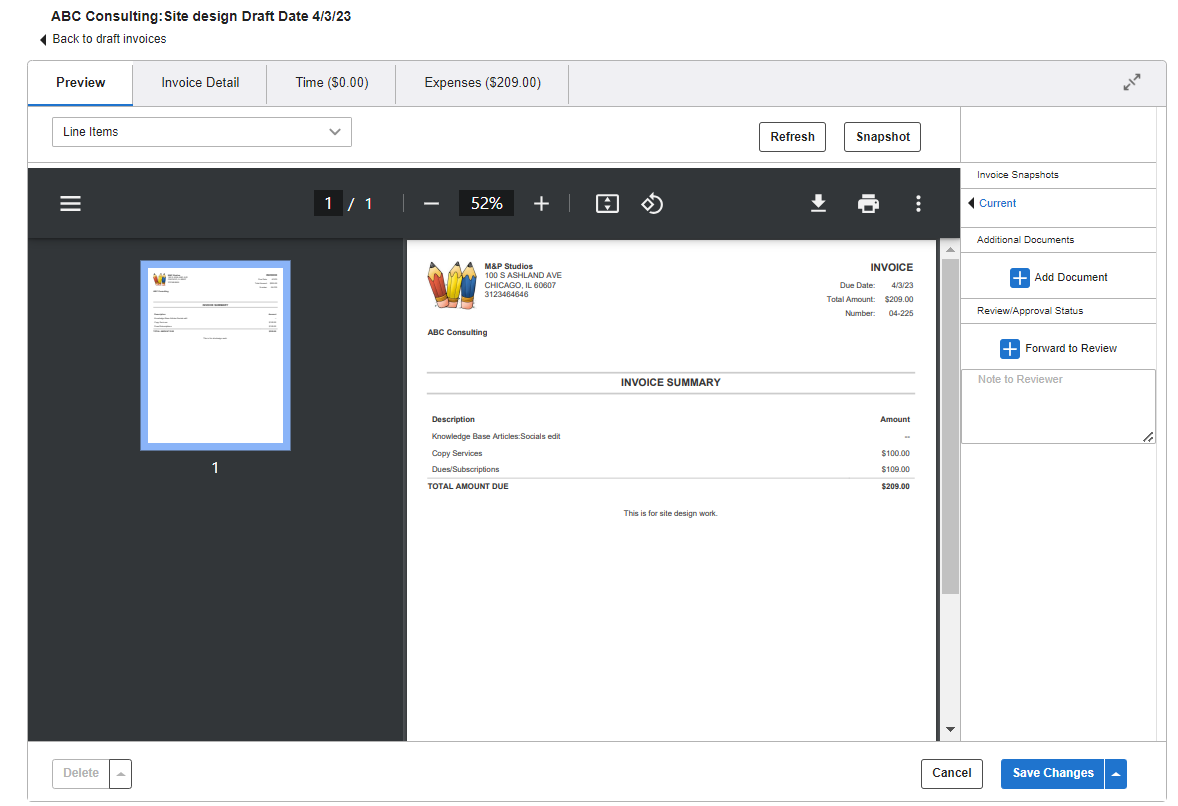The width and height of the screenshot is (1178, 806).
Task: Expand the Delete button options arrow
Action: click(120, 774)
